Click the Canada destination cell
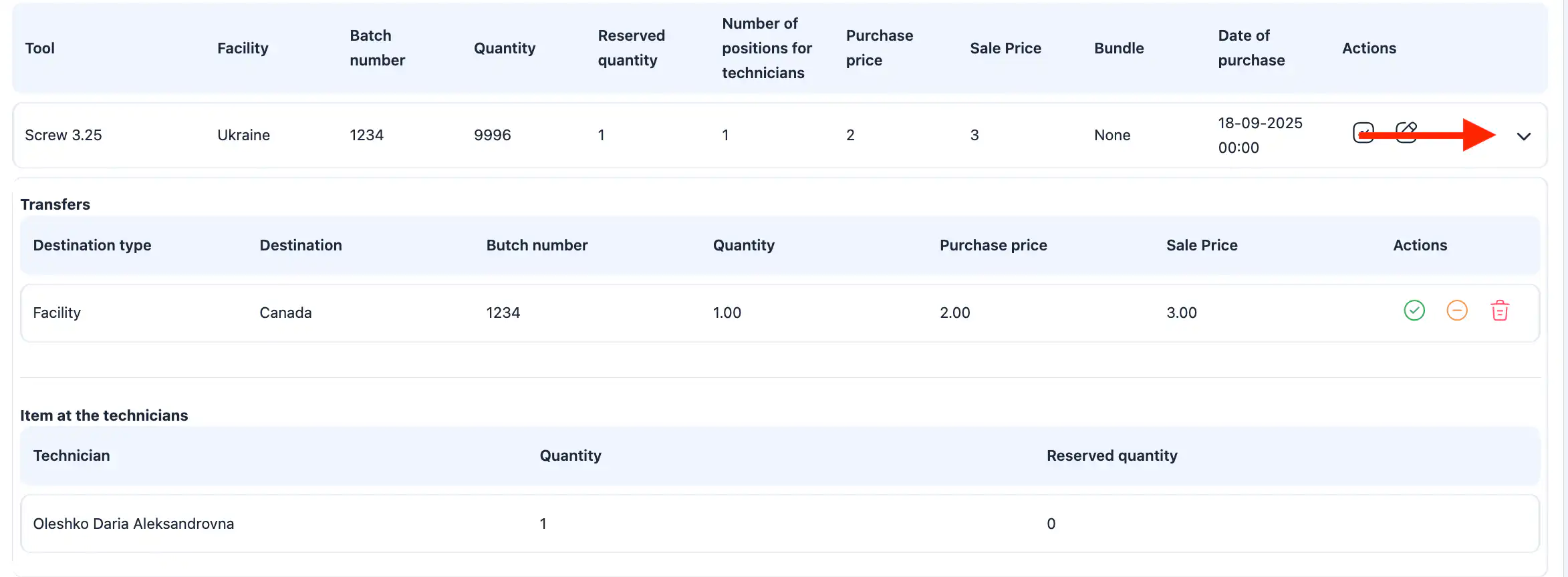This screenshot has width=1568, height=577. pos(285,313)
